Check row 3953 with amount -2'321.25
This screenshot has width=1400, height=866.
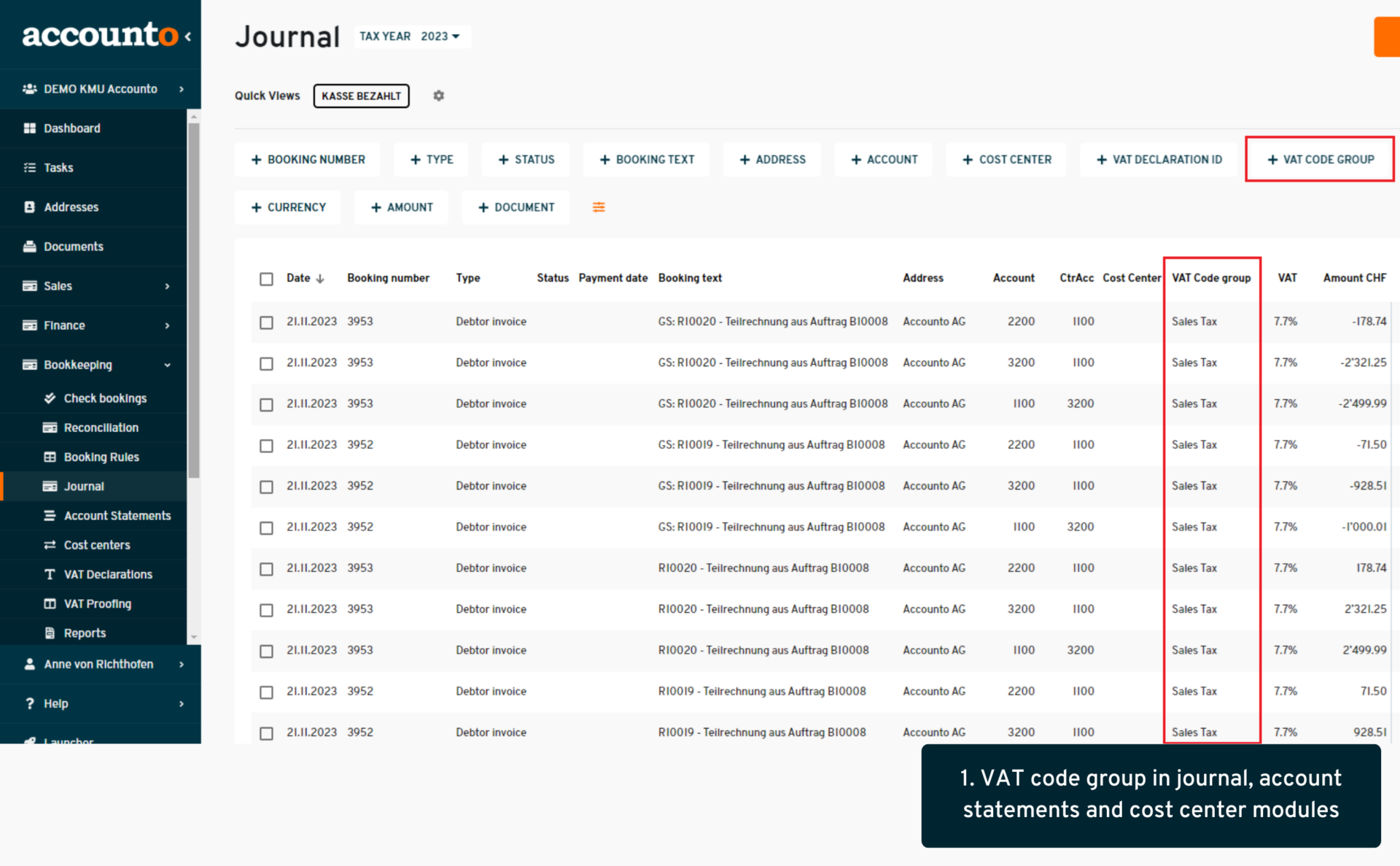(266, 363)
